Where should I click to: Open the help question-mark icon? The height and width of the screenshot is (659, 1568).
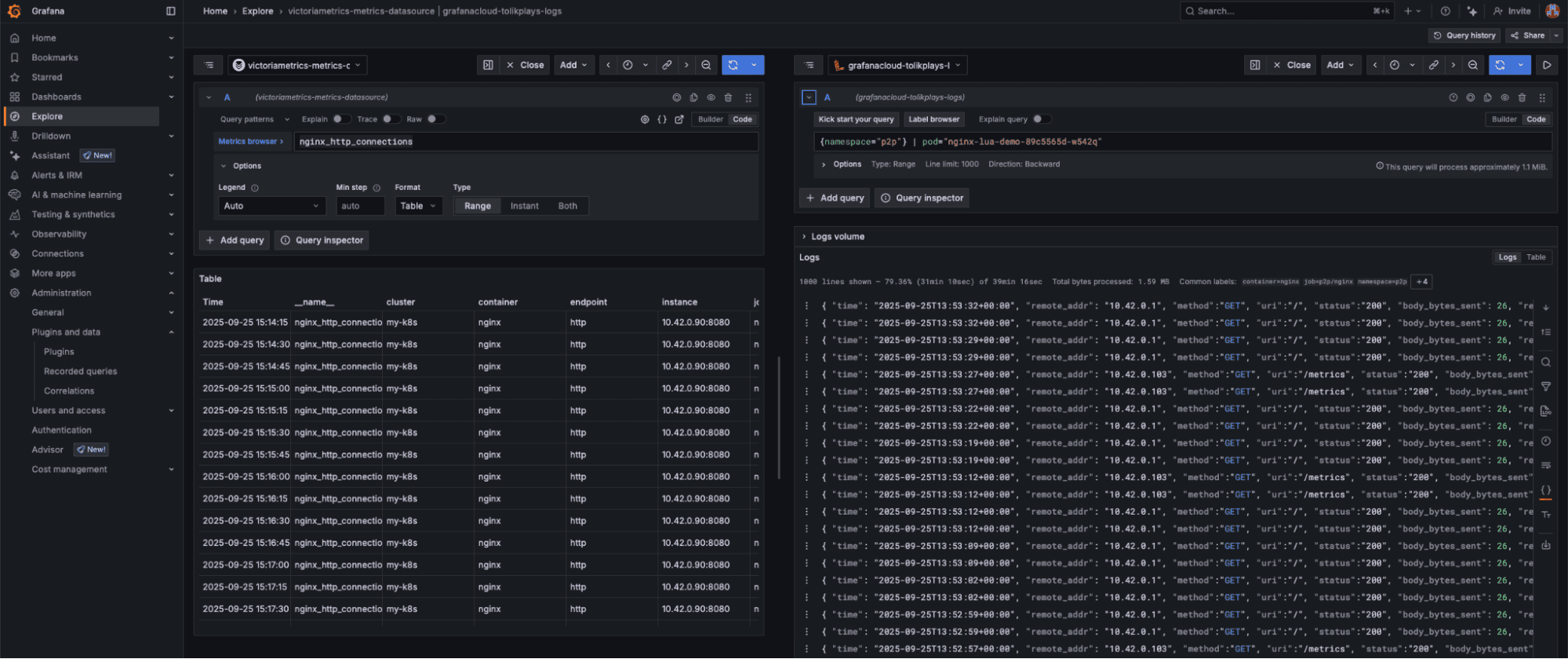[x=1445, y=11]
